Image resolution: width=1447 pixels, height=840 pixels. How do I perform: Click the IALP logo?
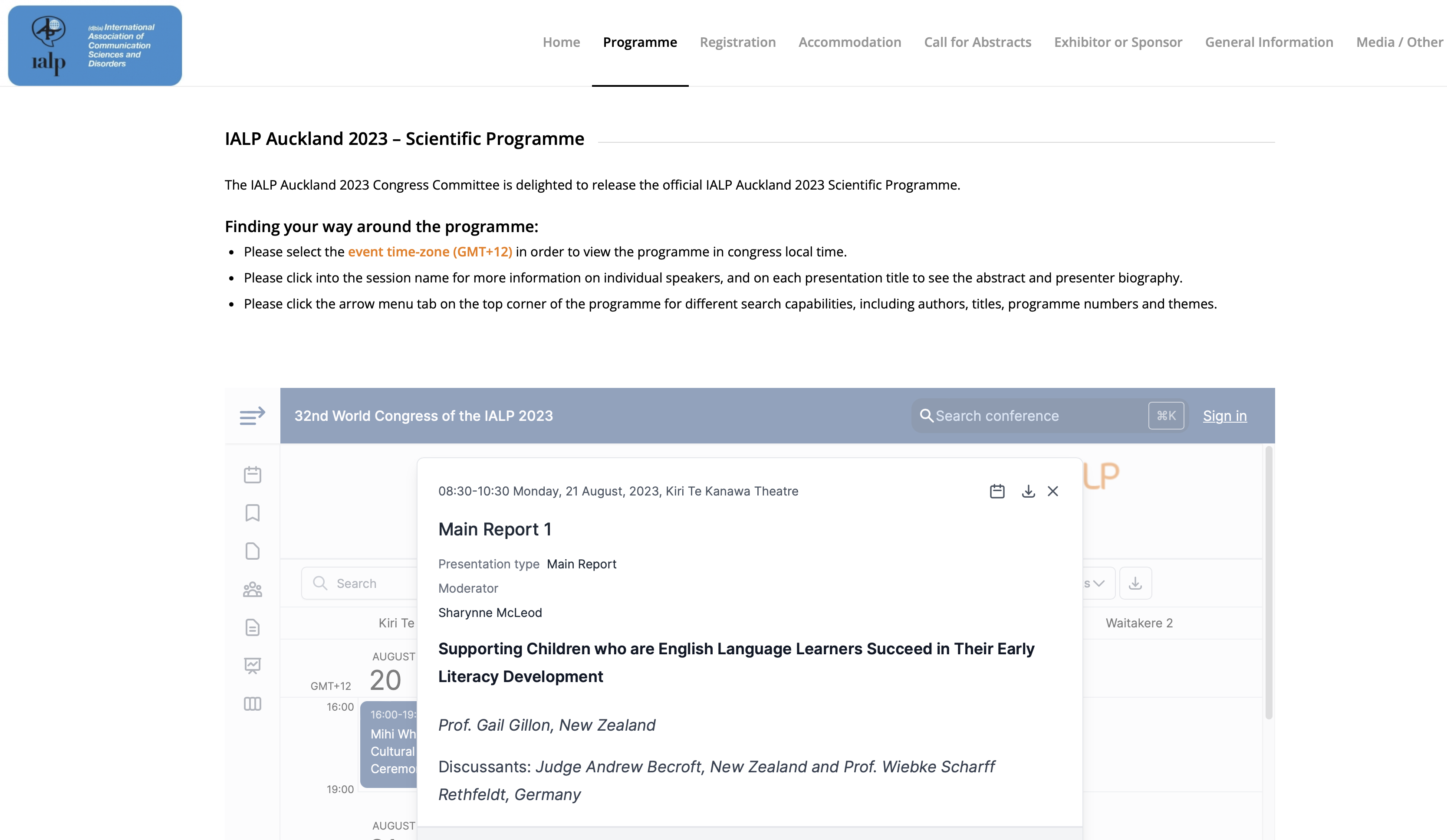coord(95,46)
